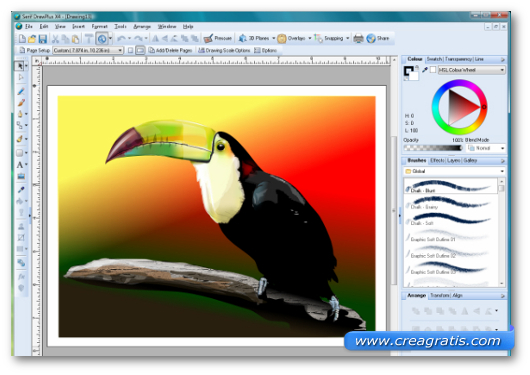Click the New document icon
The width and height of the screenshot is (530, 375).
22,39
